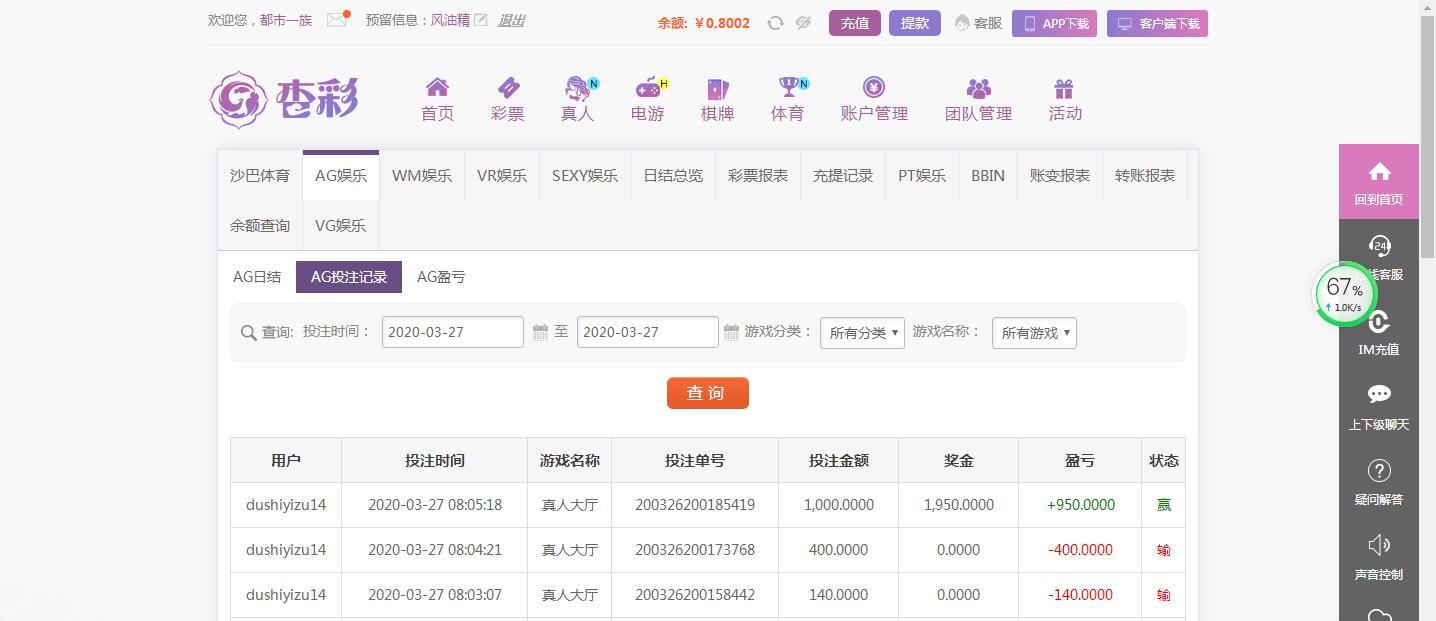Open the 转账报表 tab

click(x=1145, y=176)
